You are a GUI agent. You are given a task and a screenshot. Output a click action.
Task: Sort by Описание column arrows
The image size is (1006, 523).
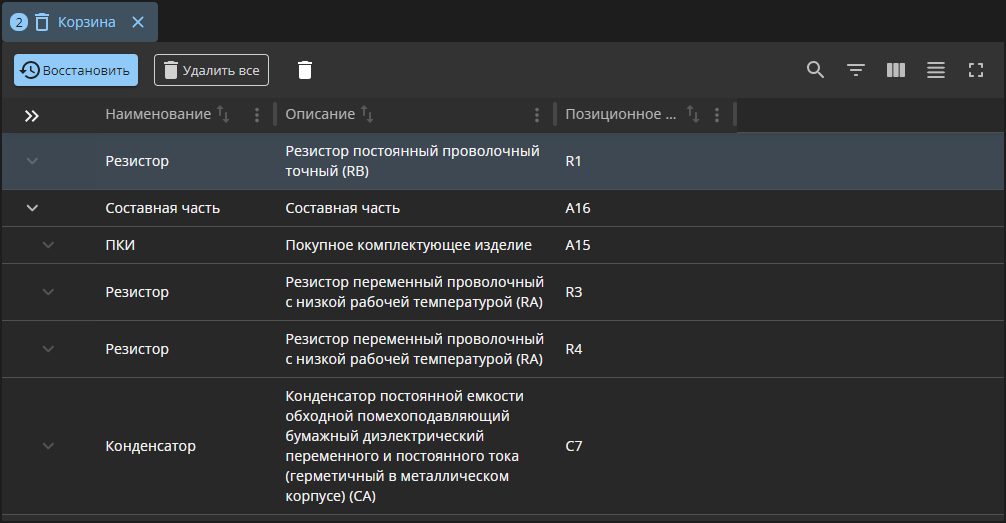click(x=366, y=114)
